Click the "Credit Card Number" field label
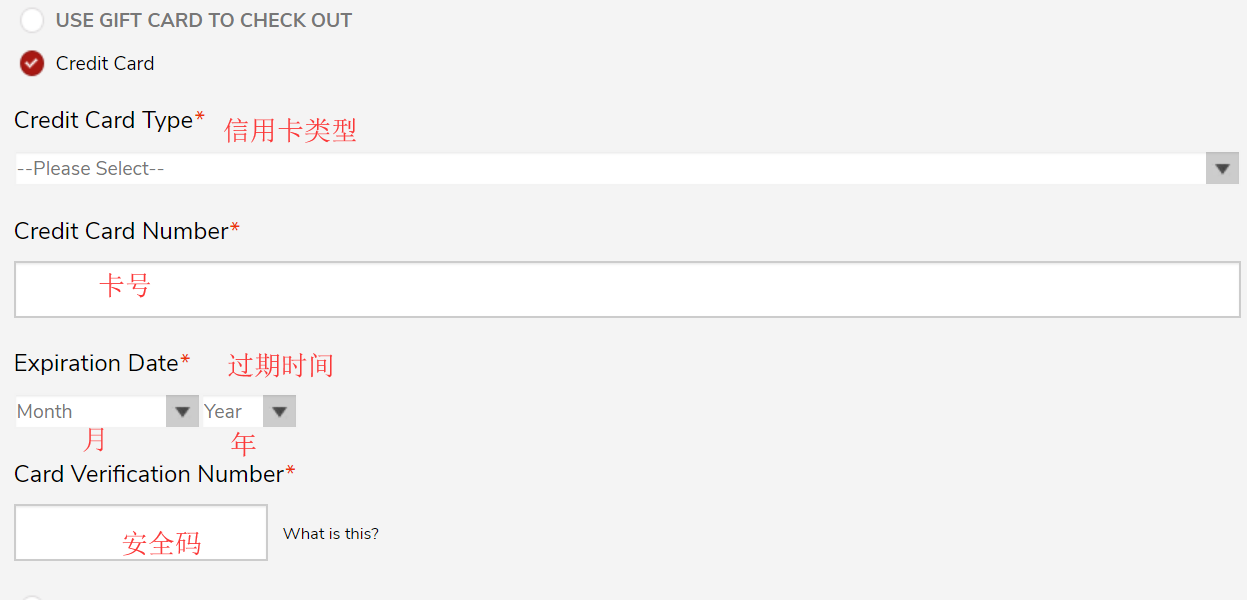This screenshot has height=600, width=1247. click(x=122, y=232)
